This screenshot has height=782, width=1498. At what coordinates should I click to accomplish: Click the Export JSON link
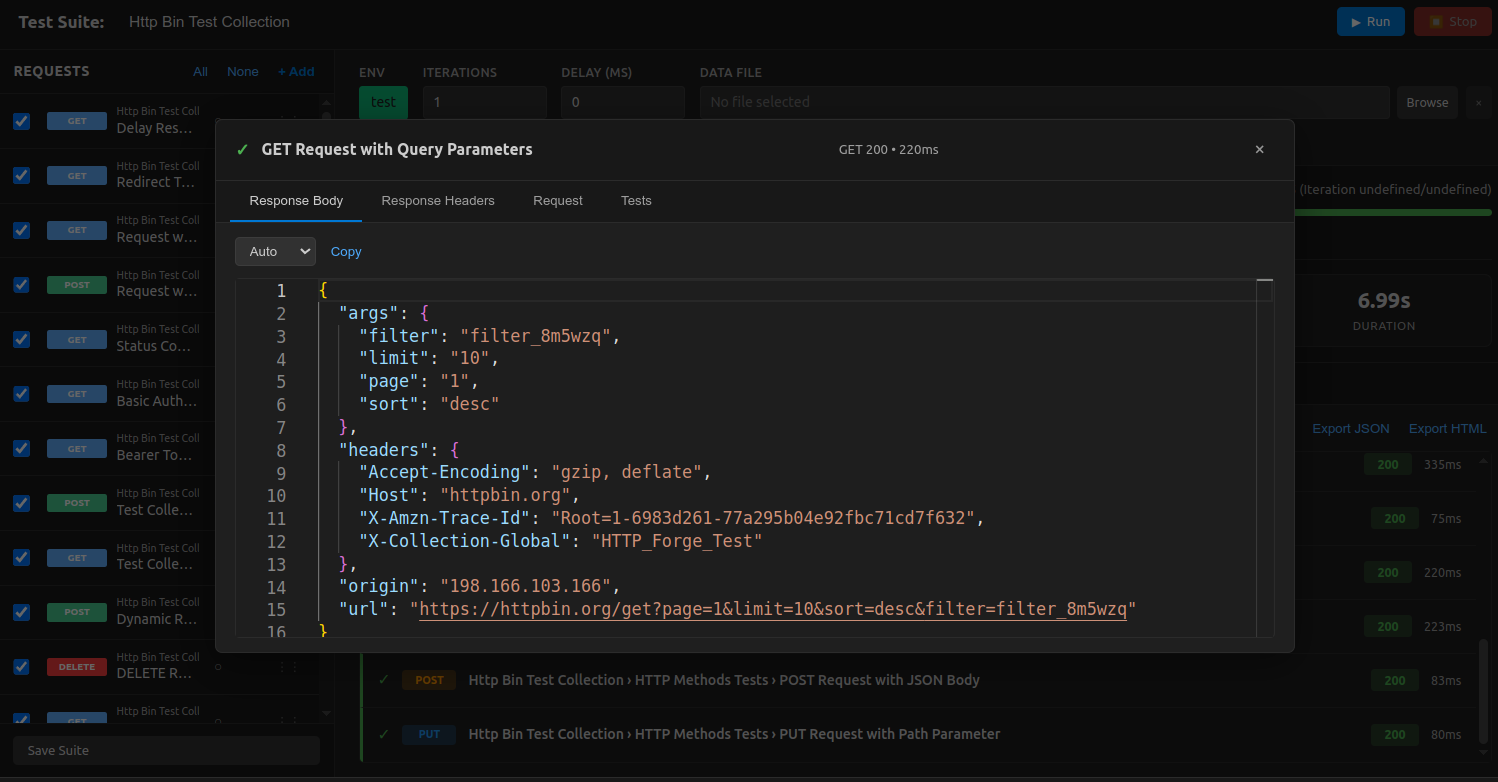click(1351, 428)
